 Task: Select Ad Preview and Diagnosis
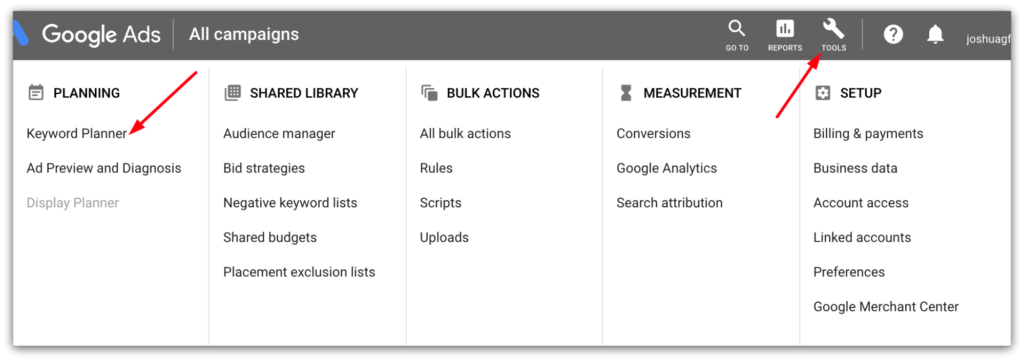(104, 168)
